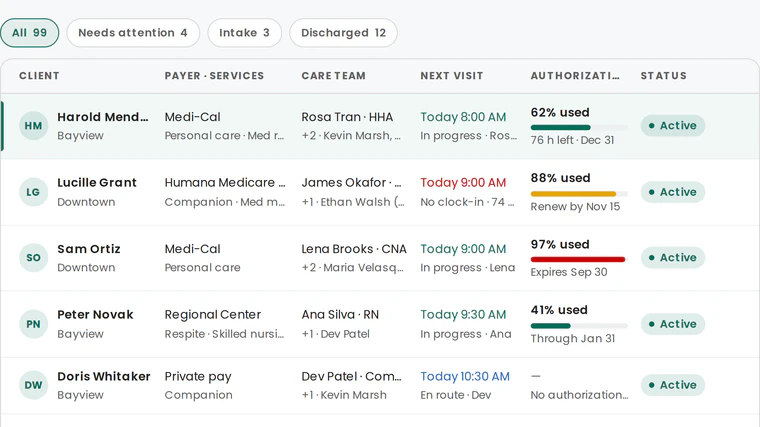Show the Discharged 12 clients

343,33
